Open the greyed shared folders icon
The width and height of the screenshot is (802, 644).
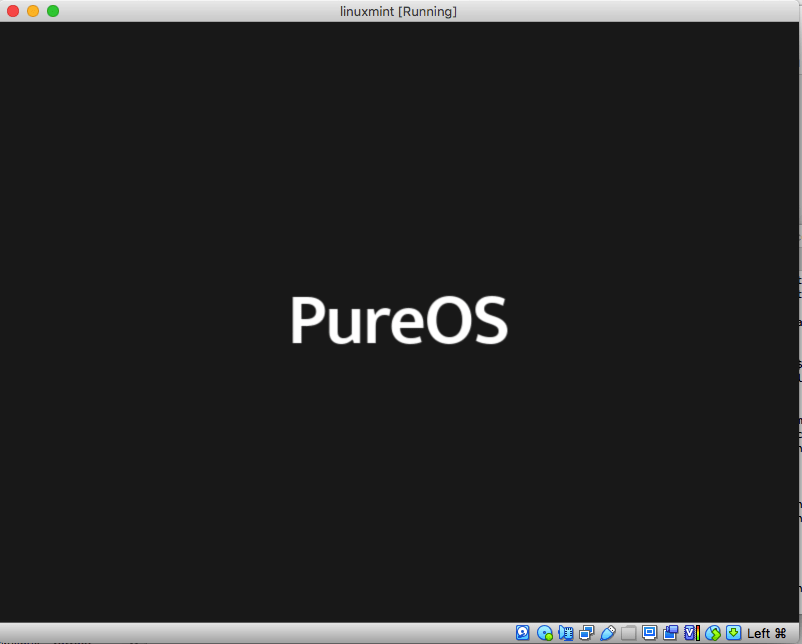pyautogui.click(x=629, y=633)
